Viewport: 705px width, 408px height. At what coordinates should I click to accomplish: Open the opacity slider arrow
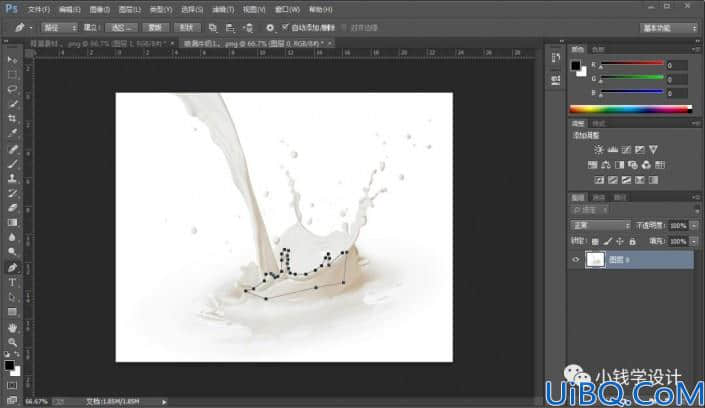pos(694,225)
